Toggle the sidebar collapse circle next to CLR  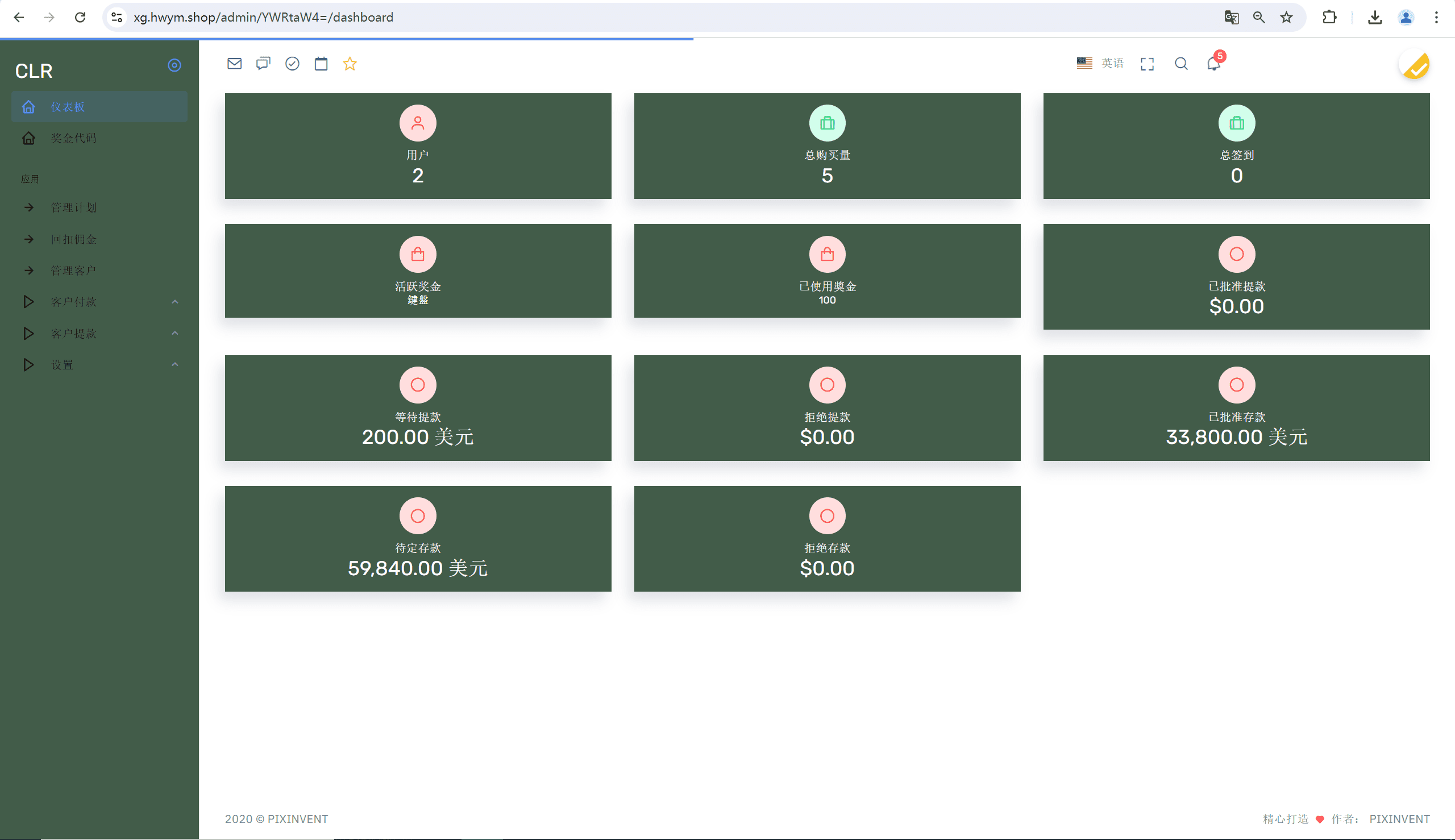(174, 65)
